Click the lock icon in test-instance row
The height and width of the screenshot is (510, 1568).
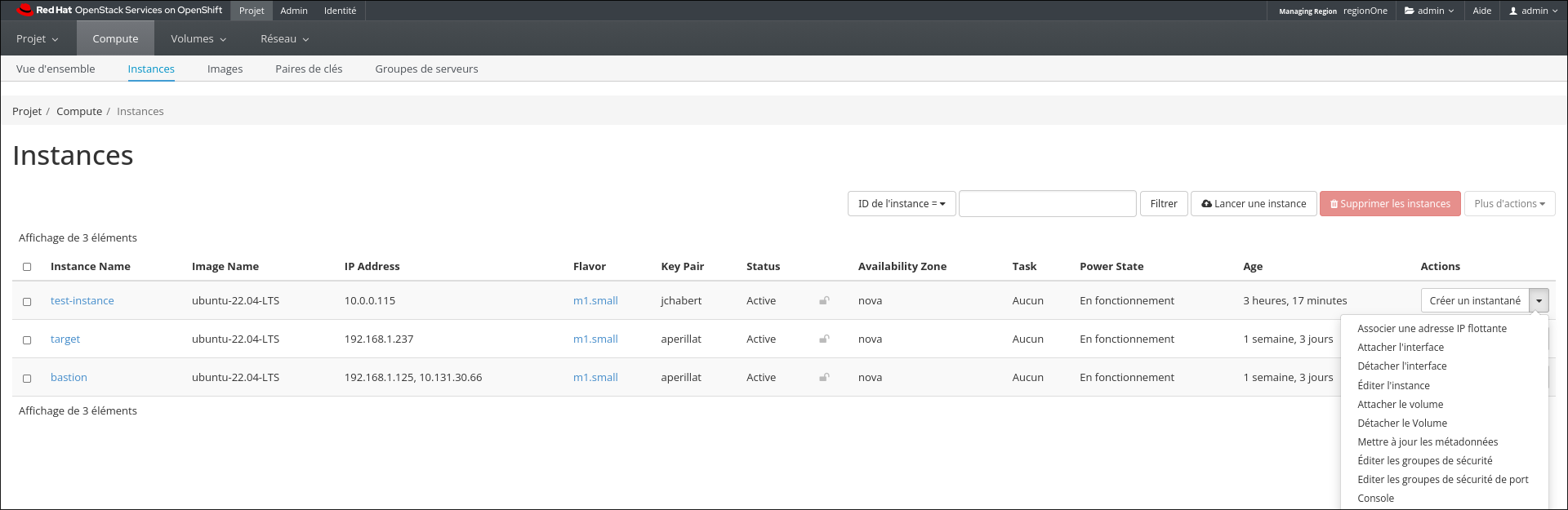pos(824,300)
